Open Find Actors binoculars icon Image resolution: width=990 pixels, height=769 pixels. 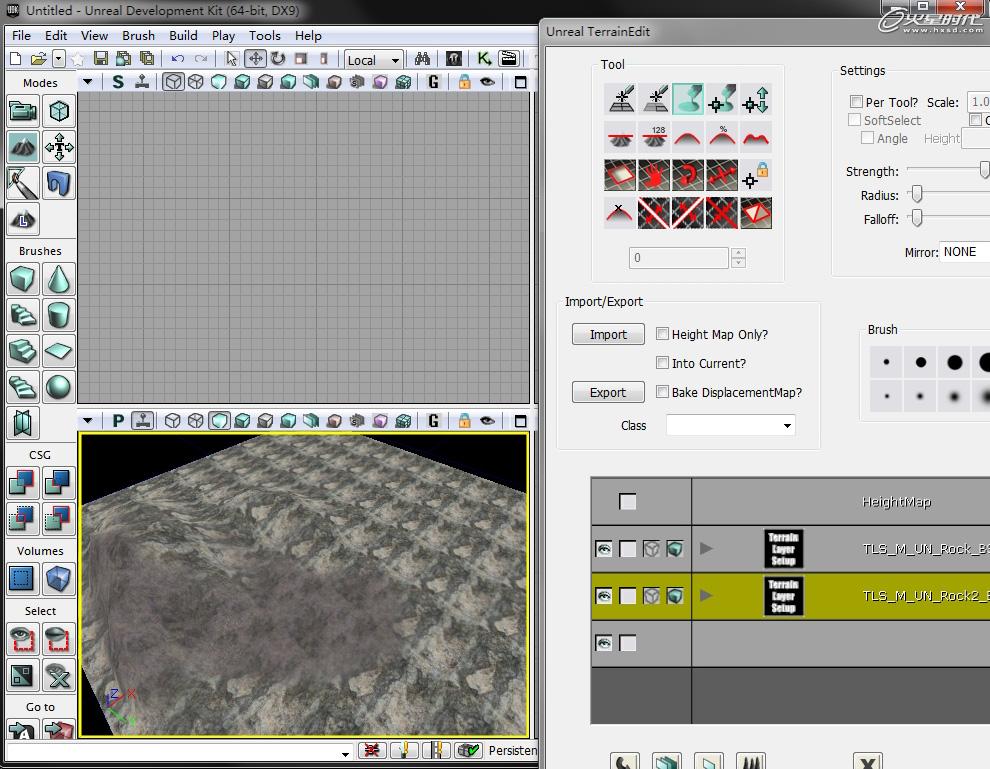coord(422,59)
